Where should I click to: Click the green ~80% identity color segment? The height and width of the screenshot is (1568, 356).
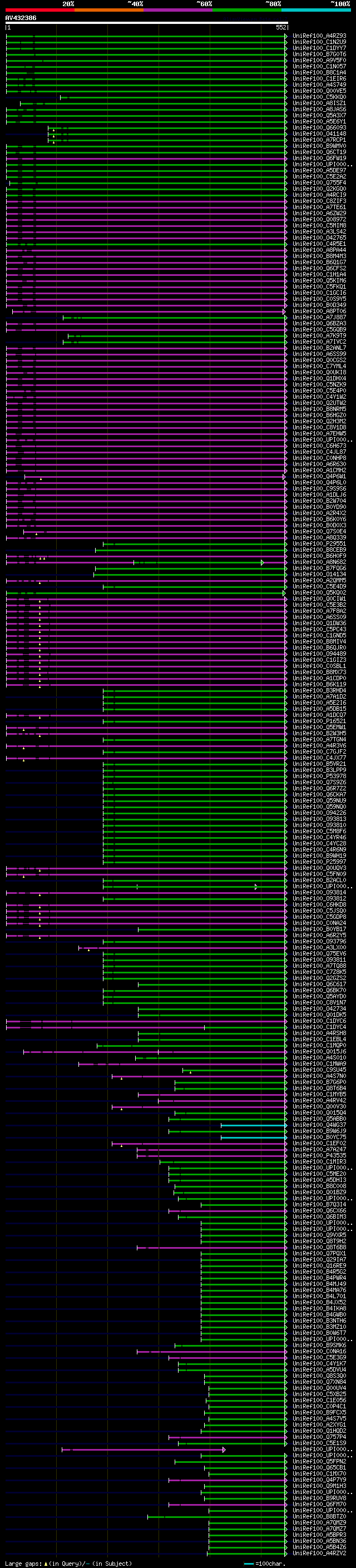[x=247, y=10]
